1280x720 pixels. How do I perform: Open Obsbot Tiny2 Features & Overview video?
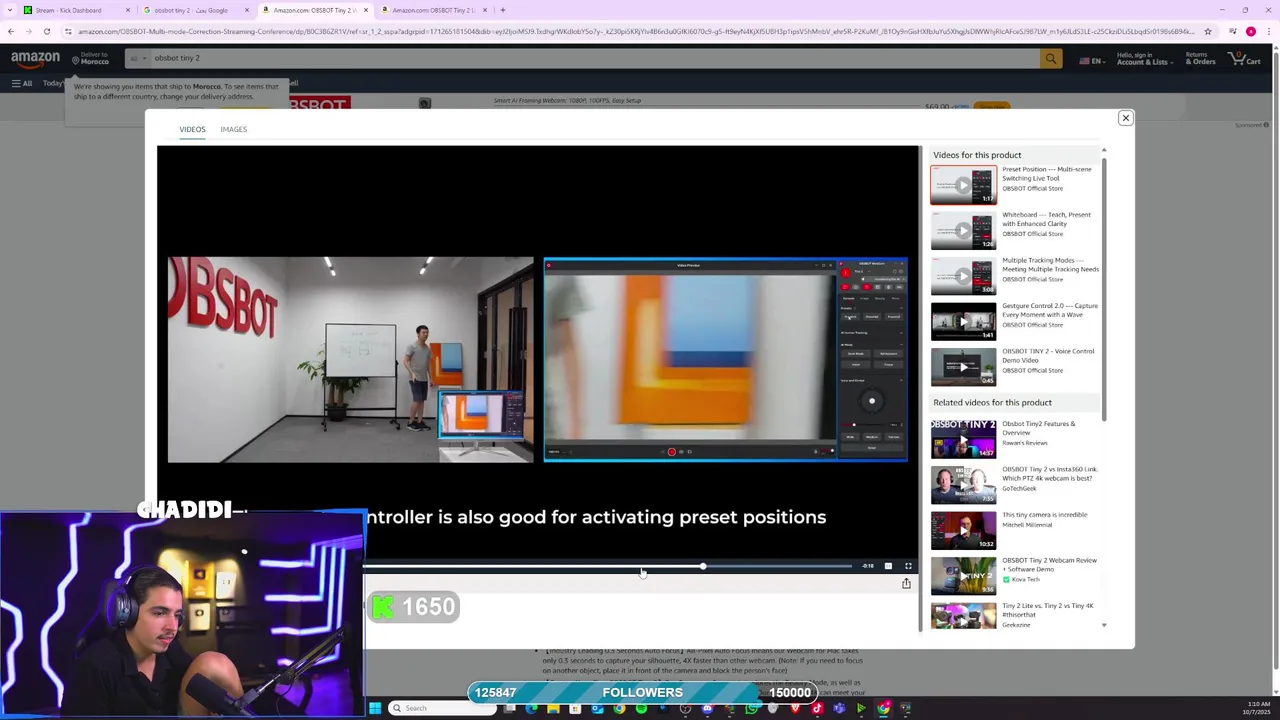pos(963,439)
